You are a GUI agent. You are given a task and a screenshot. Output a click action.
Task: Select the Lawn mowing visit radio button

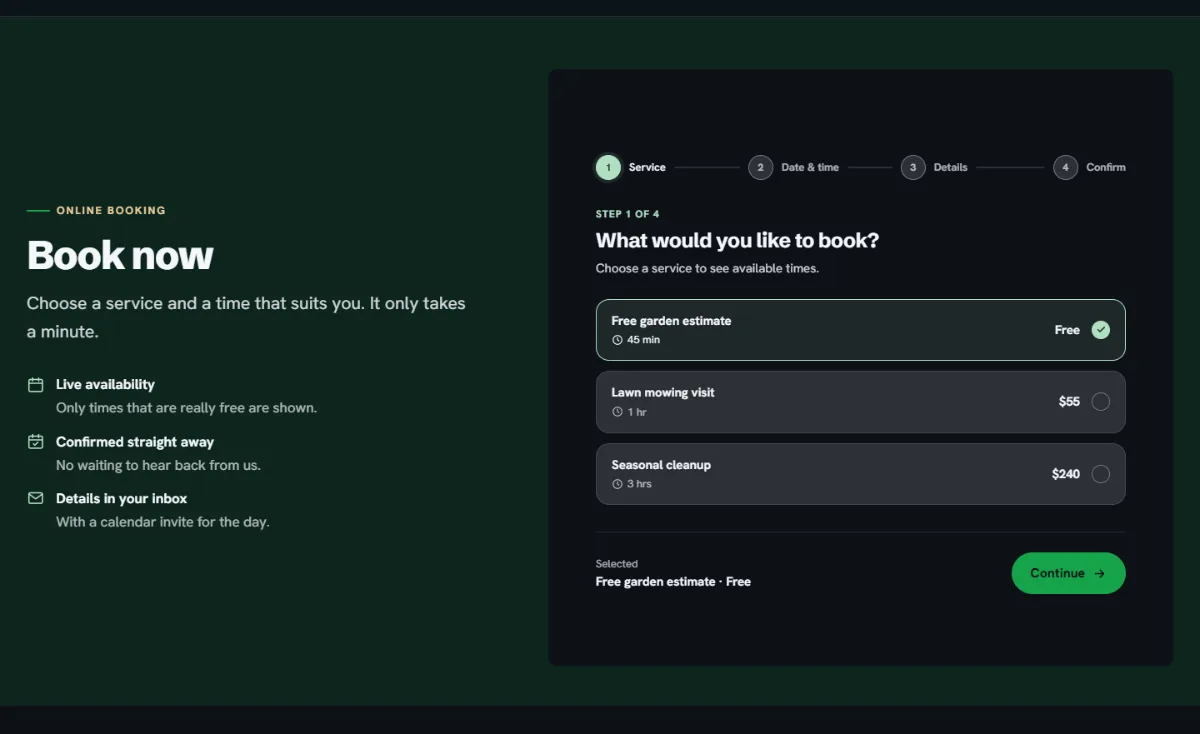click(1101, 402)
